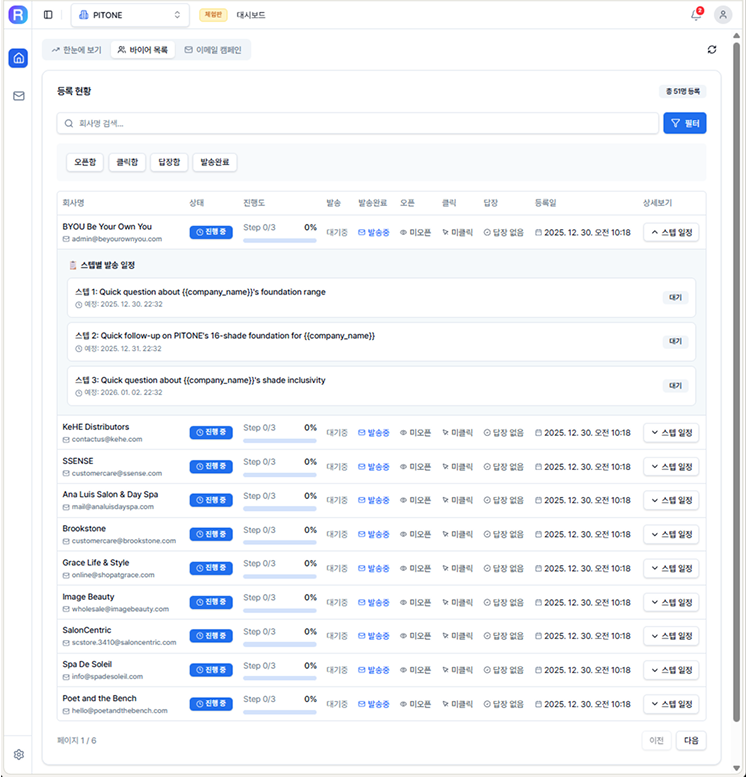Click the 회사명 column header
Screen dimensions: 746x778
tap(73, 203)
